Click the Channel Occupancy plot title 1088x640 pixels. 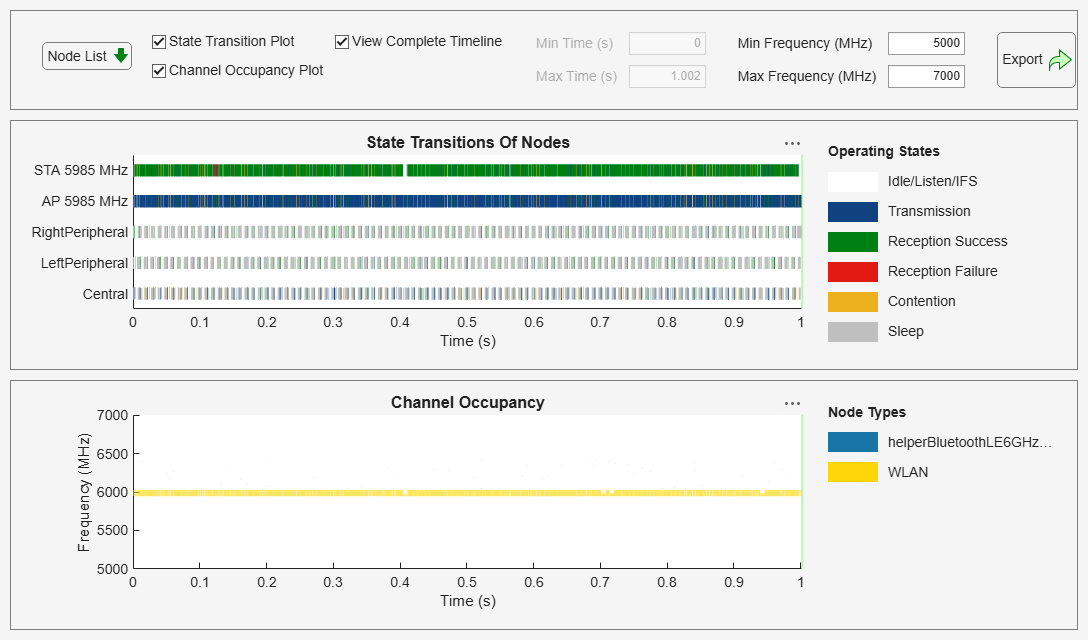pyautogui.click(x=468, y=403)
